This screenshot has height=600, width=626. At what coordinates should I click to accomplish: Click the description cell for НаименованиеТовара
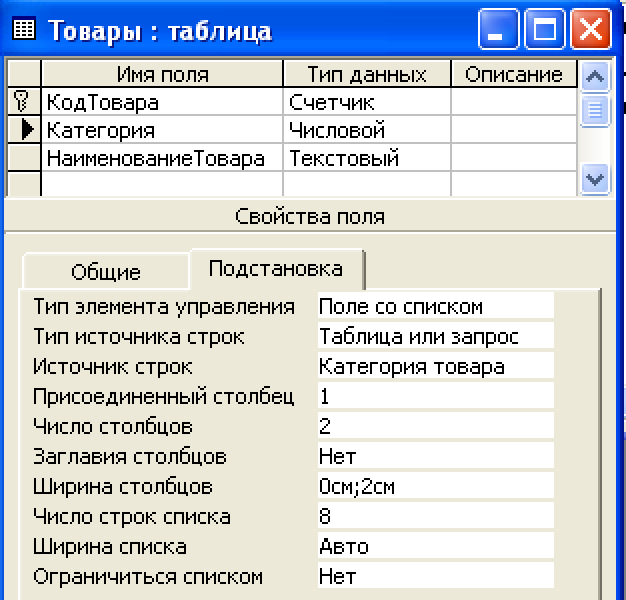pyautogui.click(x=514, y=158)
